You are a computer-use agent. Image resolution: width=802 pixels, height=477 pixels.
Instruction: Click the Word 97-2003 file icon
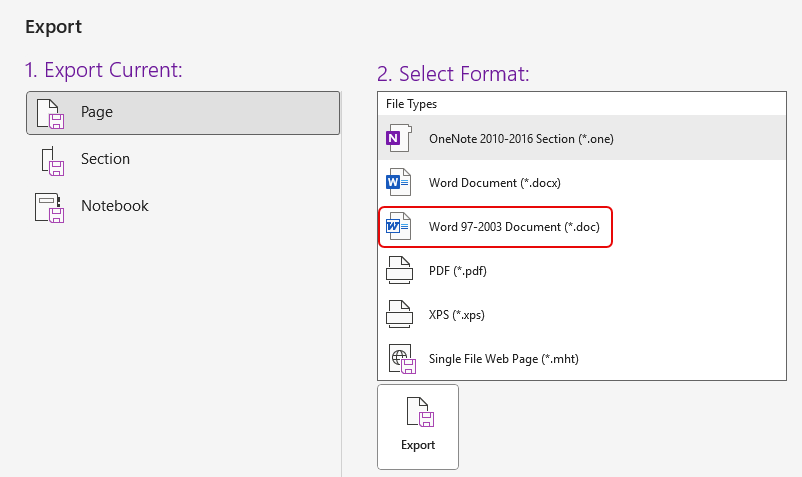coord(399,227)
